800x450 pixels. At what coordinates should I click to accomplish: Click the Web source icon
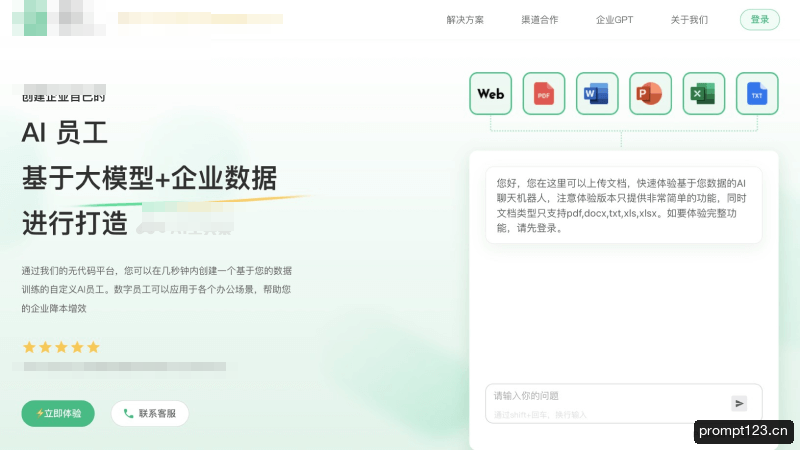pyautogui.click(x=490, y=93)
